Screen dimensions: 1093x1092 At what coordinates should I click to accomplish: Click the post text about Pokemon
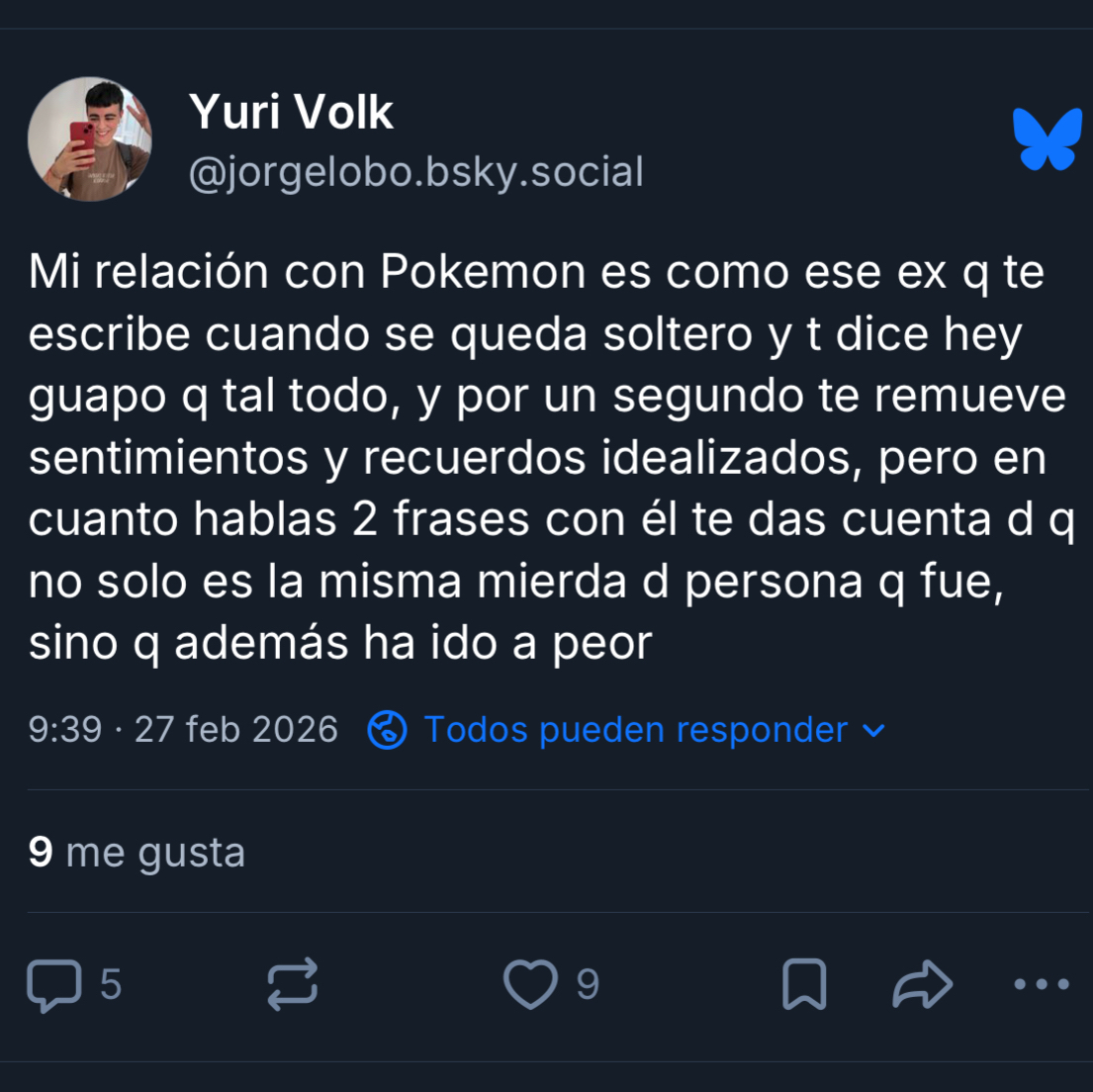[x=551, y=457]
